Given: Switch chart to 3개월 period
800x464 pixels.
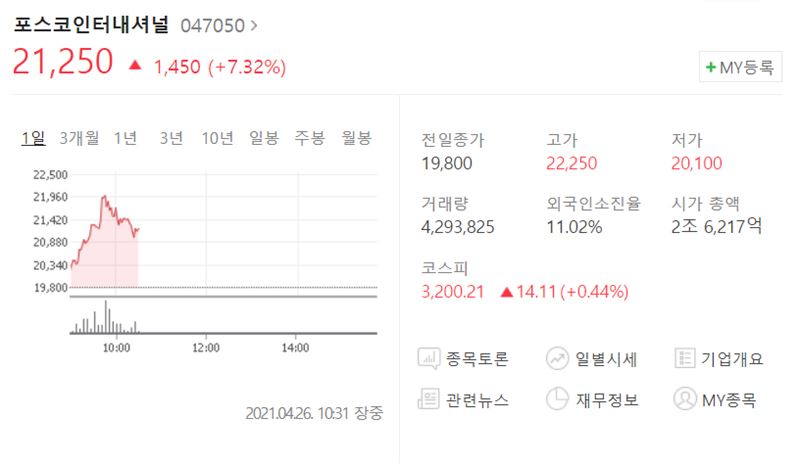Looking at the screenshot, I should (x=79, y=138).
